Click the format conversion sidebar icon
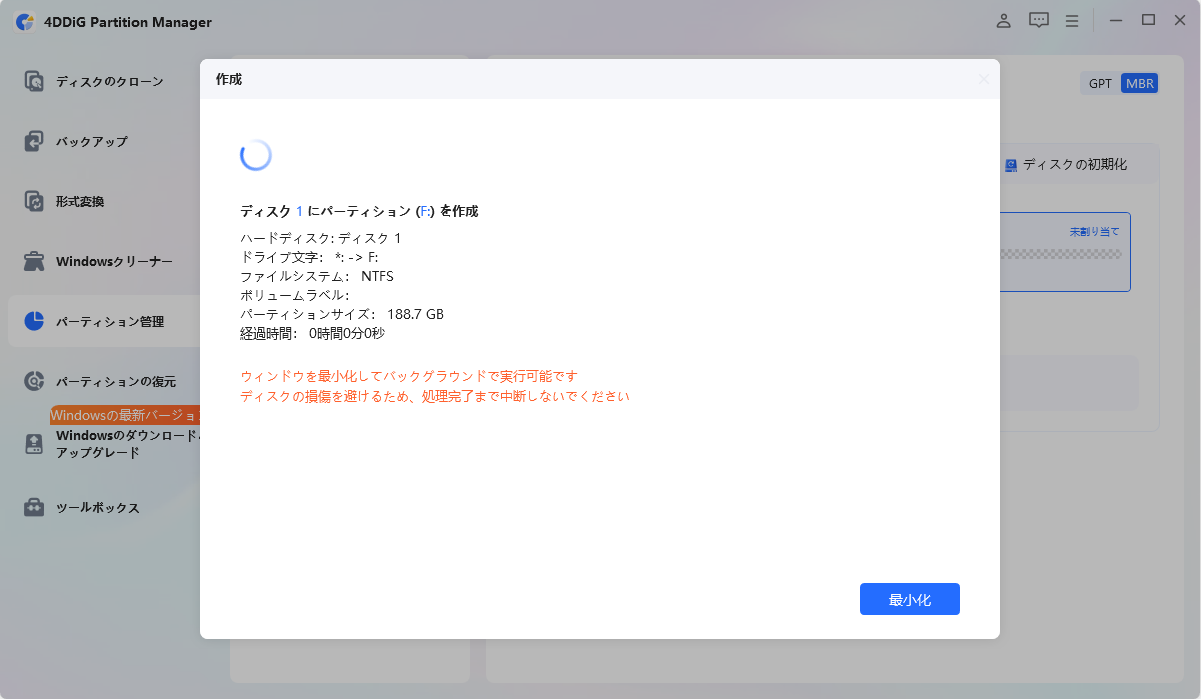Screen dimensions: 1201x699 pyautogui.click(x=35, y=201)
